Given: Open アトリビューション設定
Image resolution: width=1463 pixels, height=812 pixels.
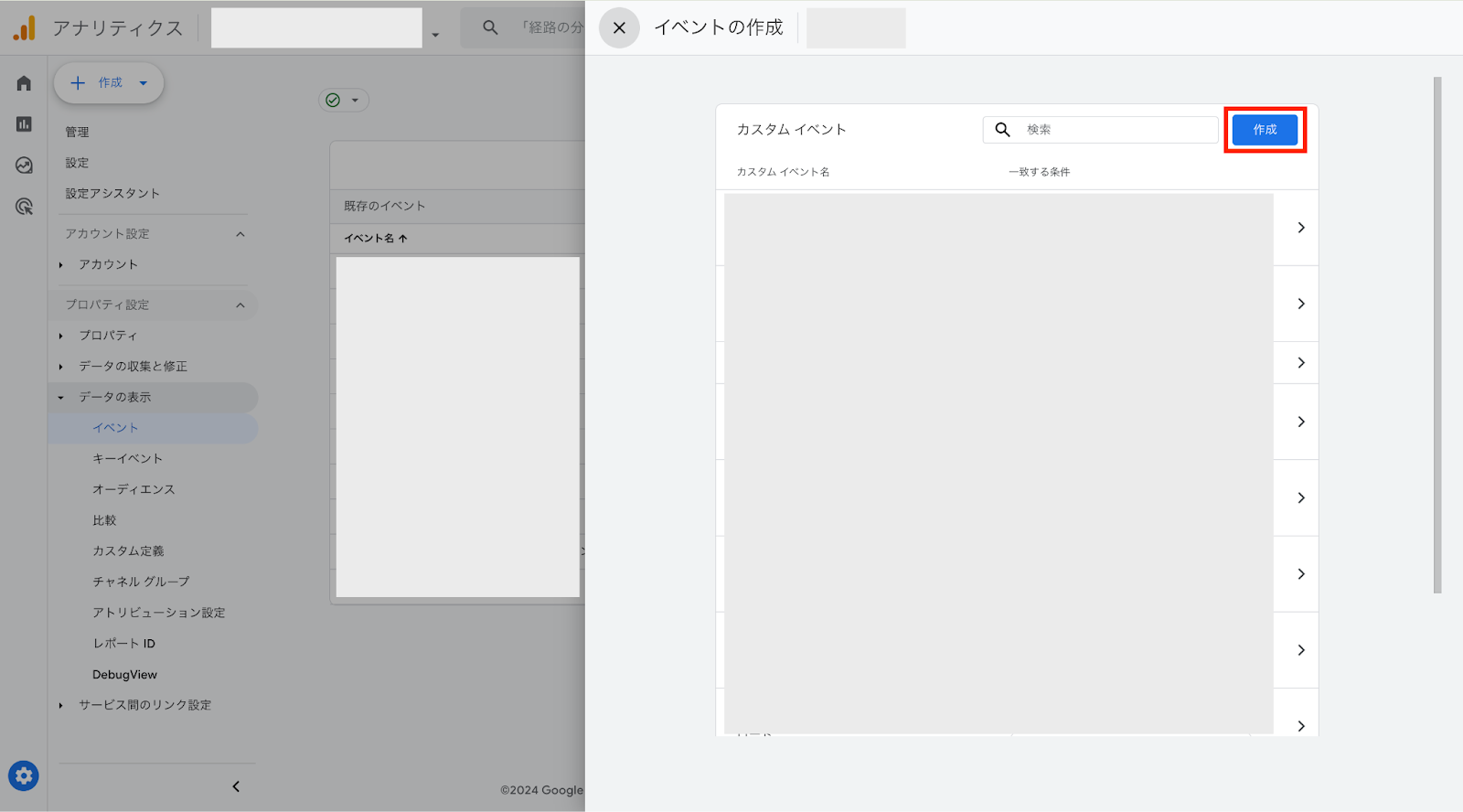Looking at the screenshot, I should 158,613.
